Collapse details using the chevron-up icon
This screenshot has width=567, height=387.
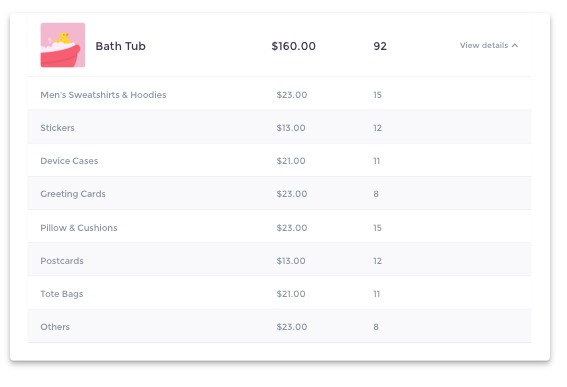click(x=515, y=46)
